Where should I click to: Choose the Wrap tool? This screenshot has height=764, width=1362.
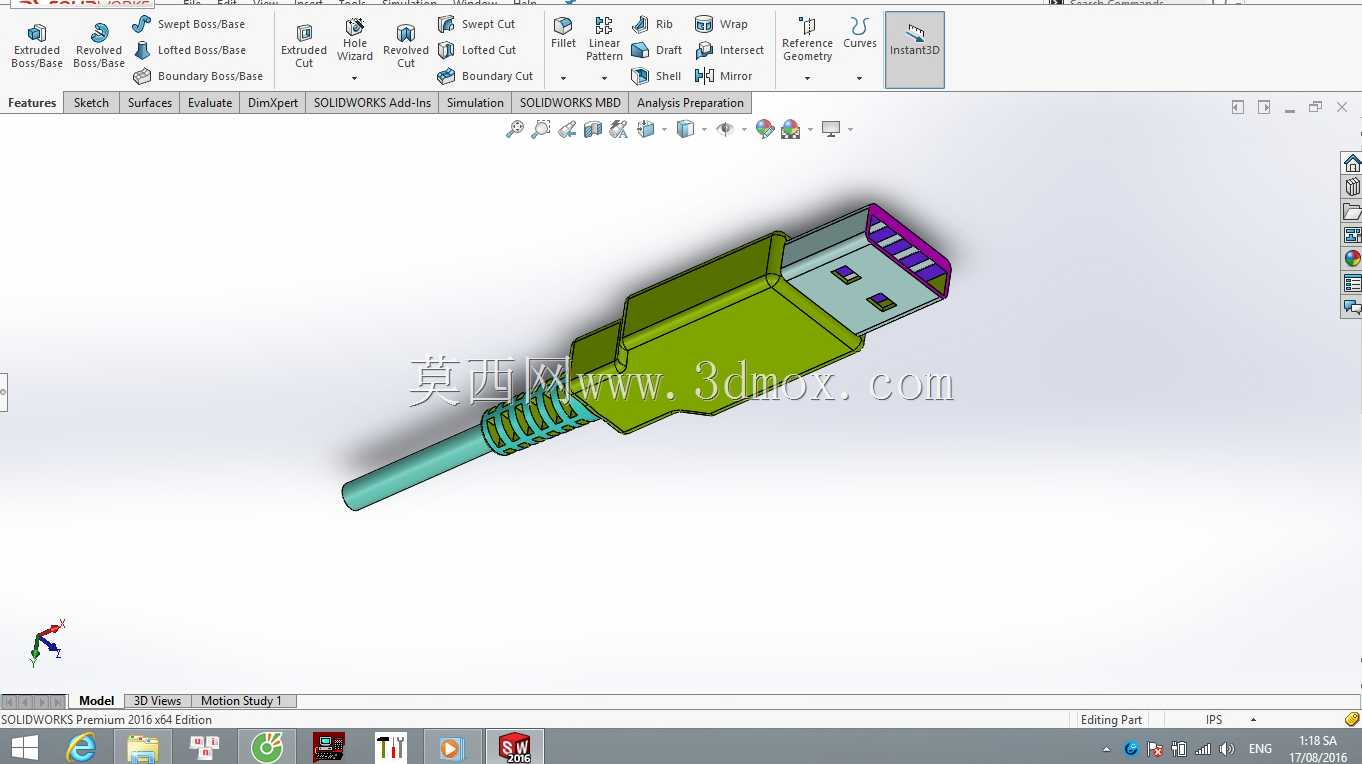pos(721,24)
